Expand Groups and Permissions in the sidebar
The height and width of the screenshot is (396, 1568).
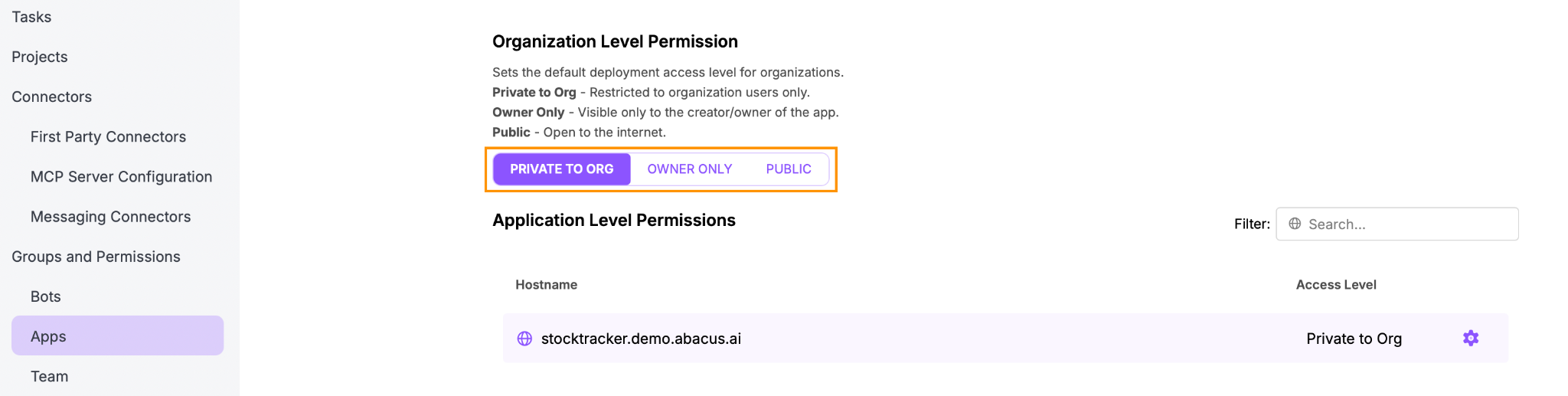pyautogui.click(x=96, y=257)
